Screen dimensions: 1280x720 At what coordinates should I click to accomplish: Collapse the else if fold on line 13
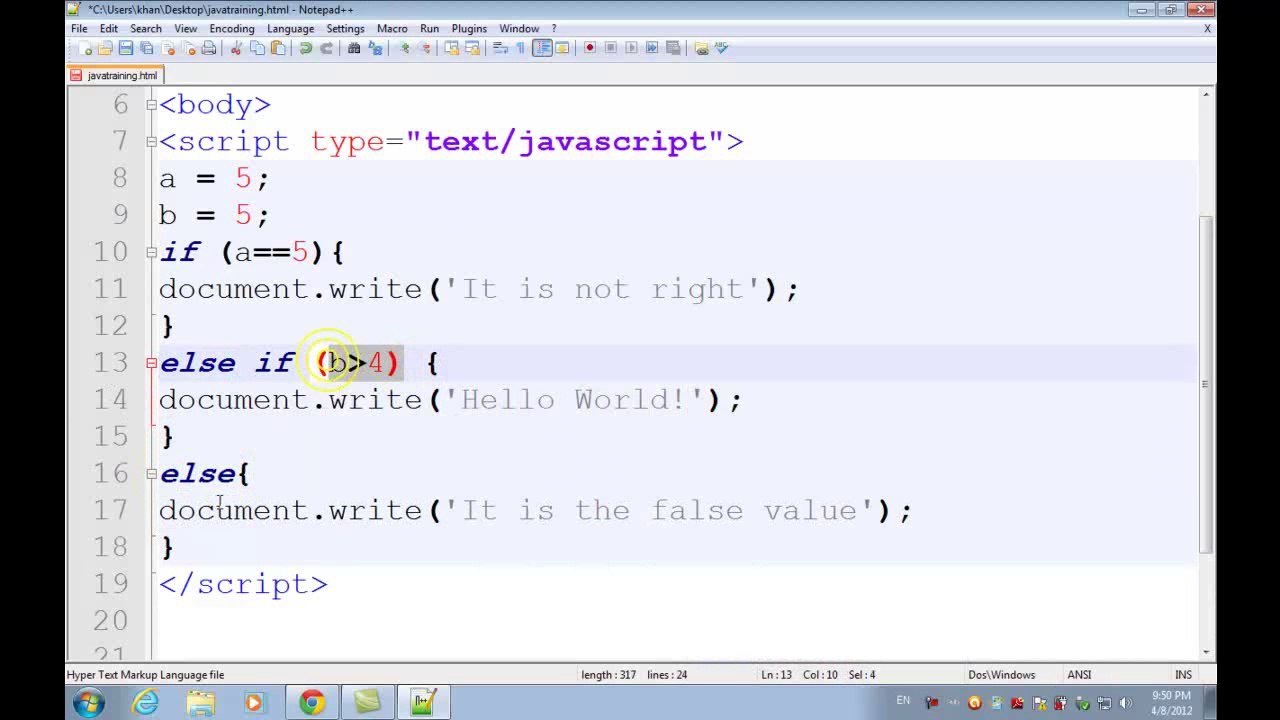pos(152,363)
